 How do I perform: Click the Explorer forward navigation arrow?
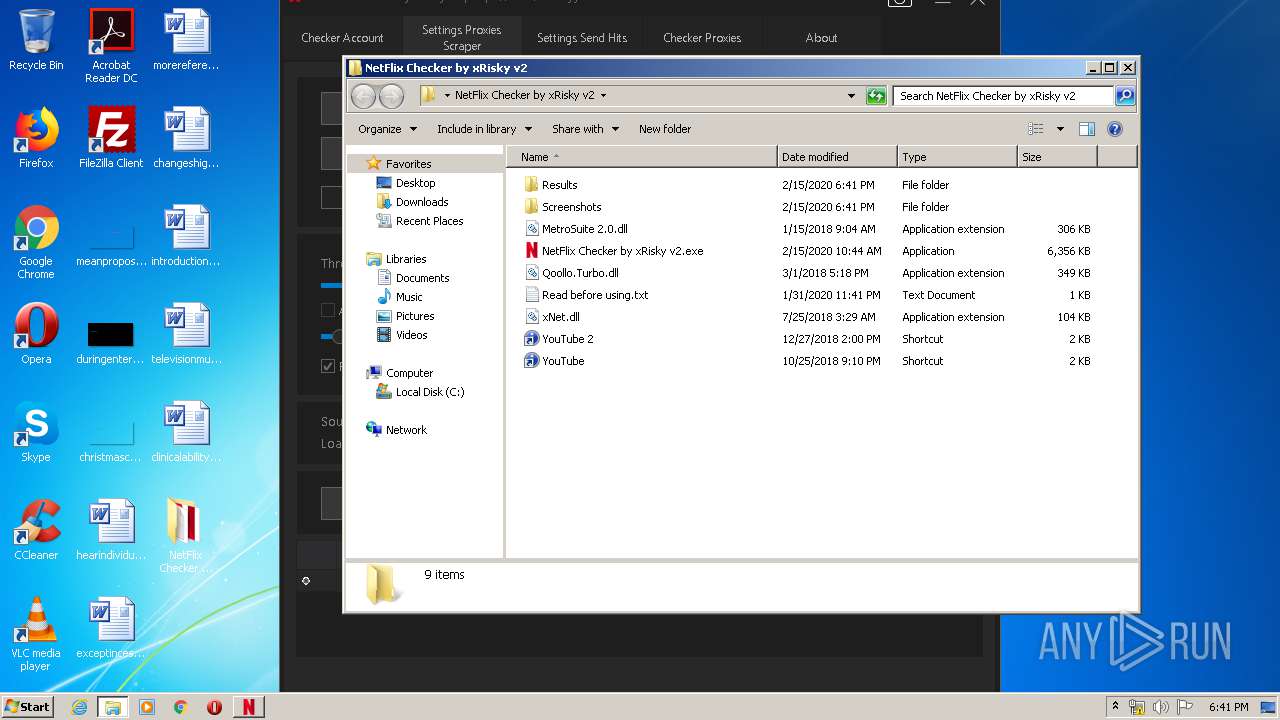click(391, 96)
